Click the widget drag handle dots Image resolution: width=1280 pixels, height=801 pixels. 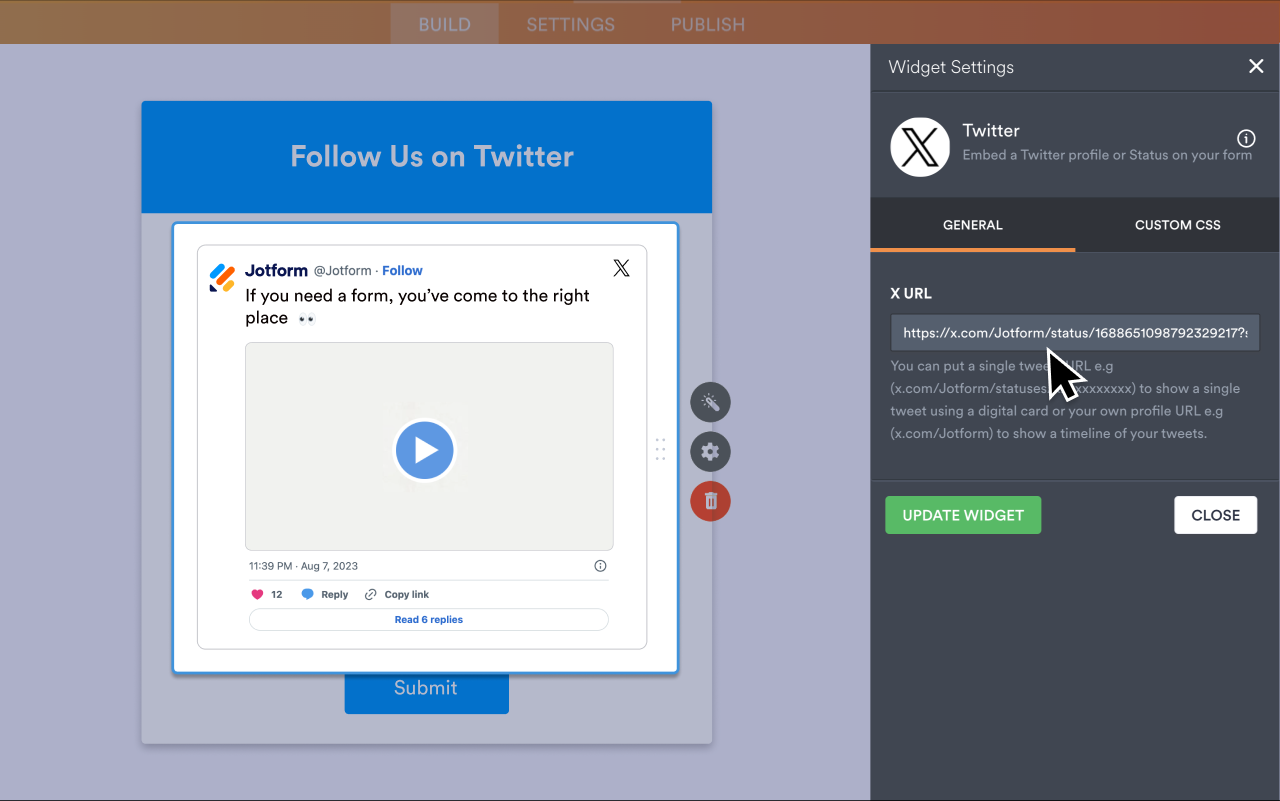tap(660, 450)
